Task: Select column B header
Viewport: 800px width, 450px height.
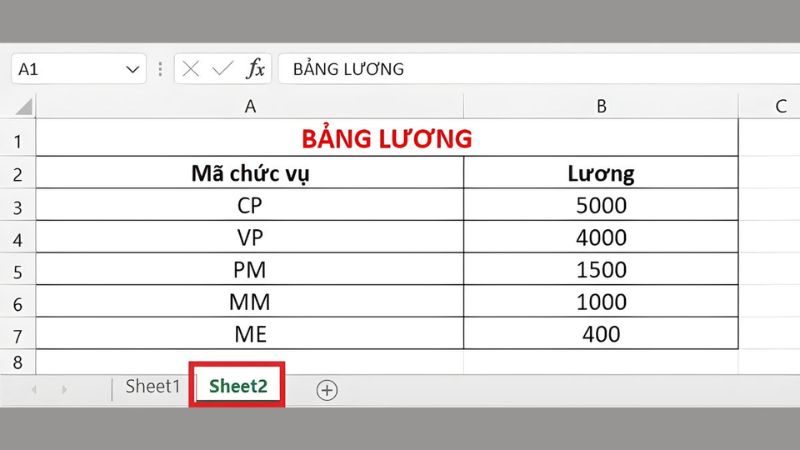Action: [x=601, y=106]
